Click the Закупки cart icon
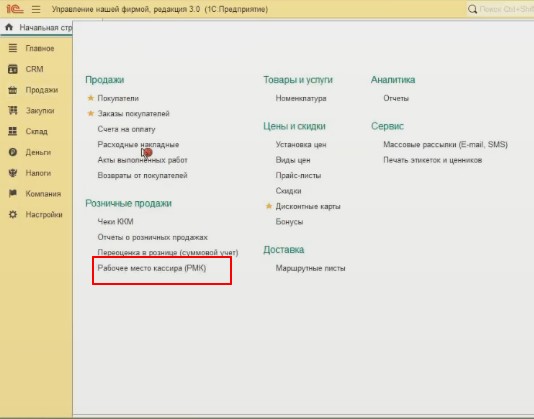Screen dimensions: 534x419 click(x=13, y=111)
